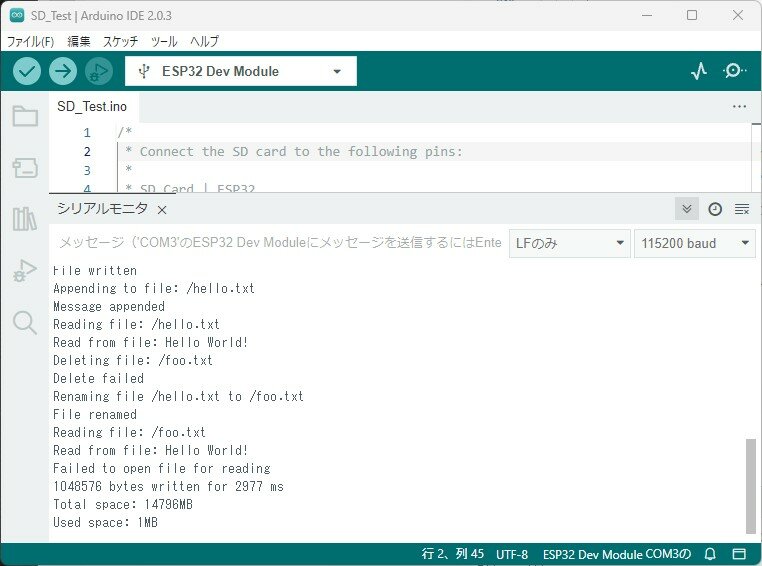The width and height of the screenshot is (762, 566).
Task: Open the Sketchbook folder in sidebar
Action: pos(25,117)
